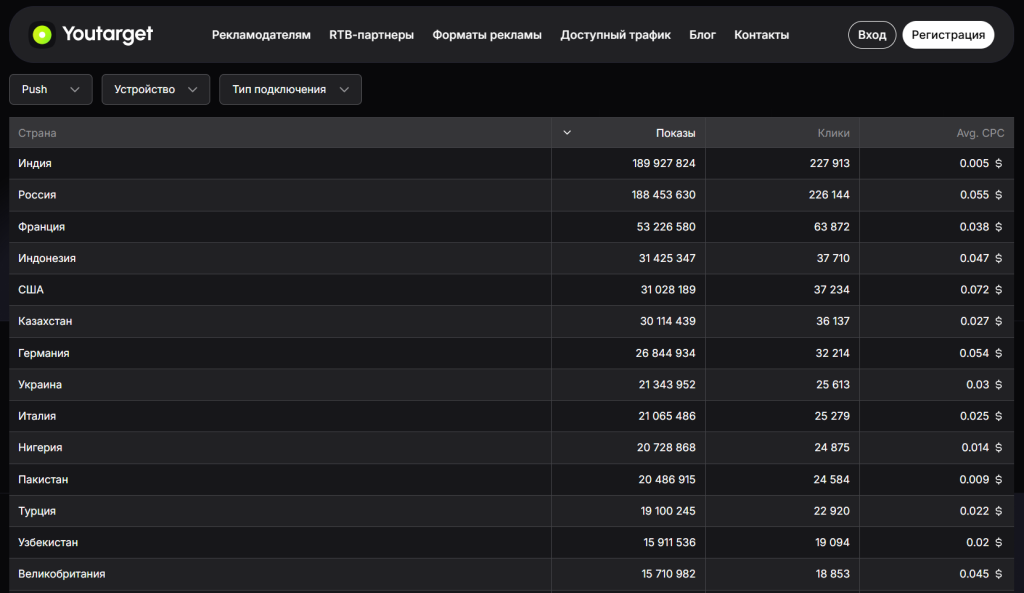Open the Рекламодателям menu item
The image size is (1024, 593).
261,35
